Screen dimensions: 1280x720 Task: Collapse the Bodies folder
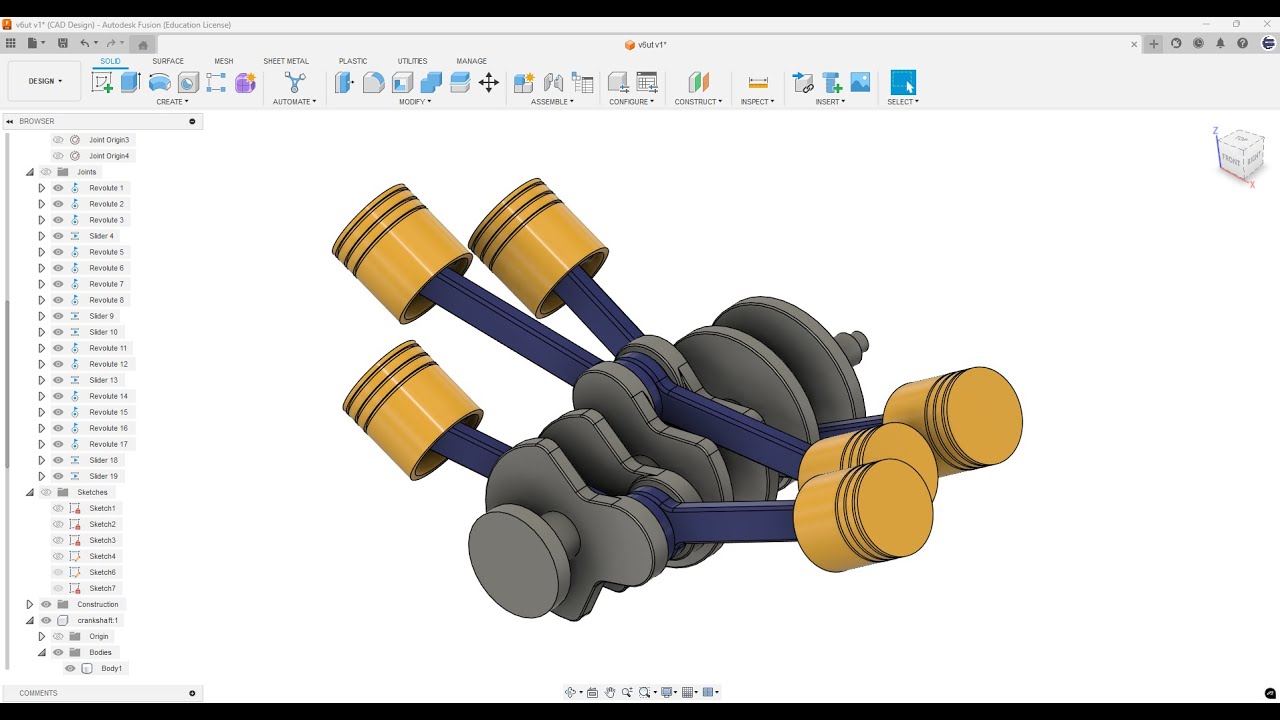(x=42, y=652)
